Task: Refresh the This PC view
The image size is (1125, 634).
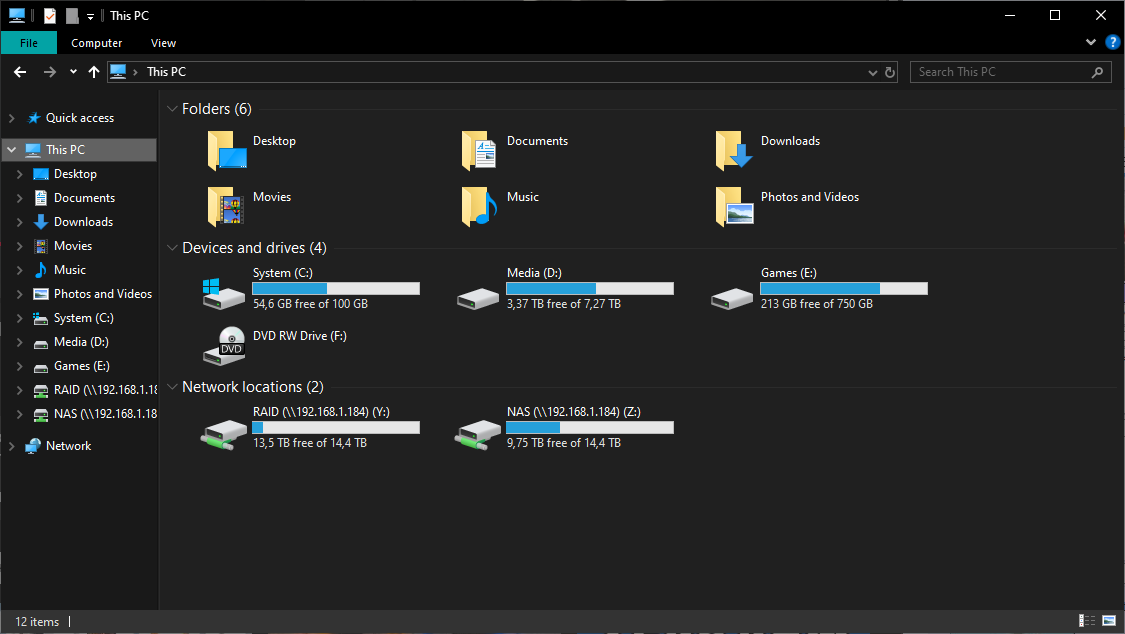Action: coord(890,72)
